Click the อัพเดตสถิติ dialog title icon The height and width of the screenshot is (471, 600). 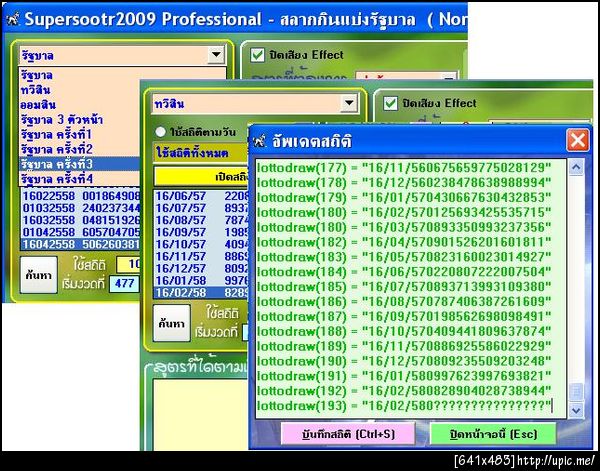click(x=260, y=141)
